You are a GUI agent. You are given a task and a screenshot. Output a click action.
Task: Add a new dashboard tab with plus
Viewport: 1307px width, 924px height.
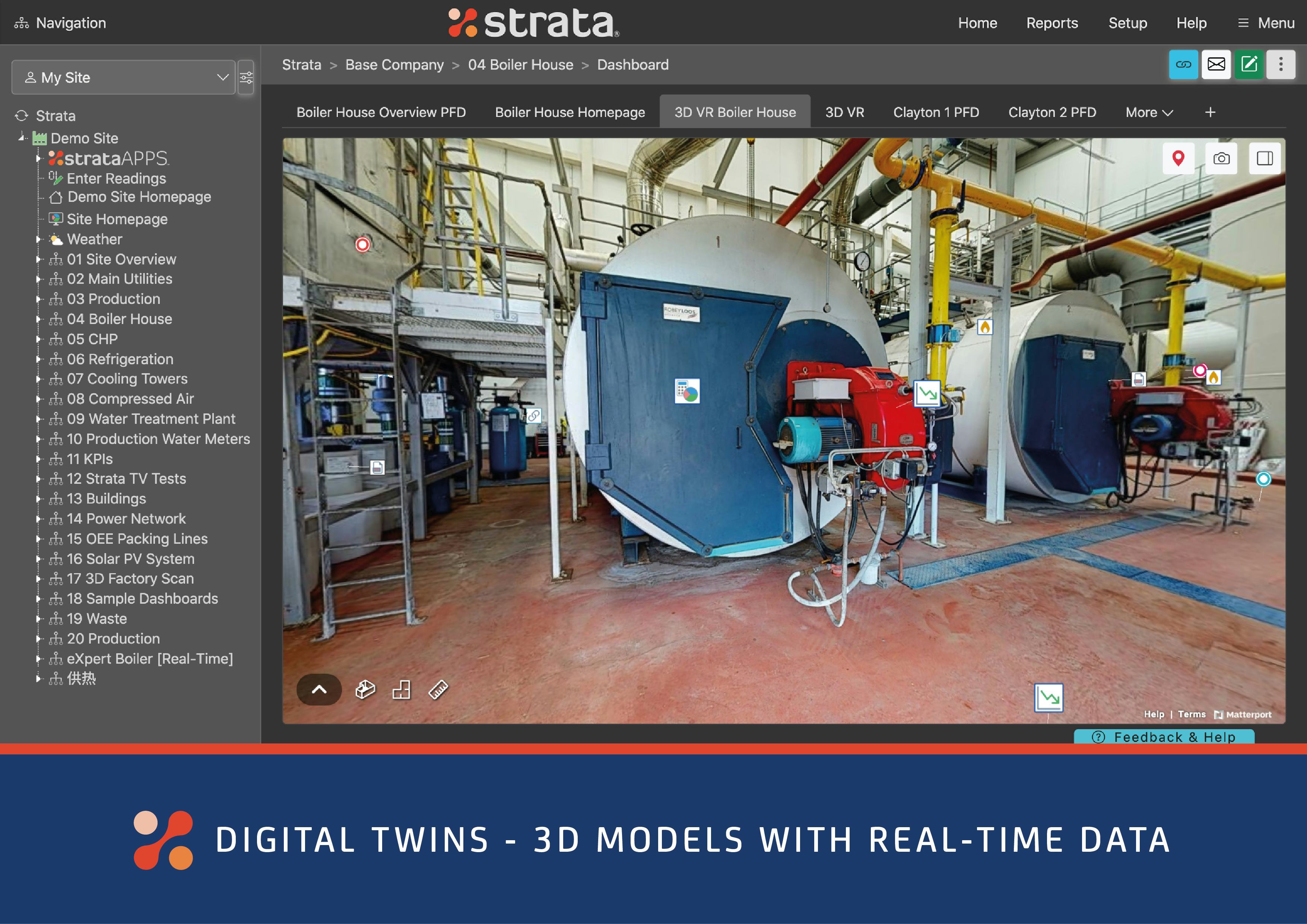(1210, 112)
